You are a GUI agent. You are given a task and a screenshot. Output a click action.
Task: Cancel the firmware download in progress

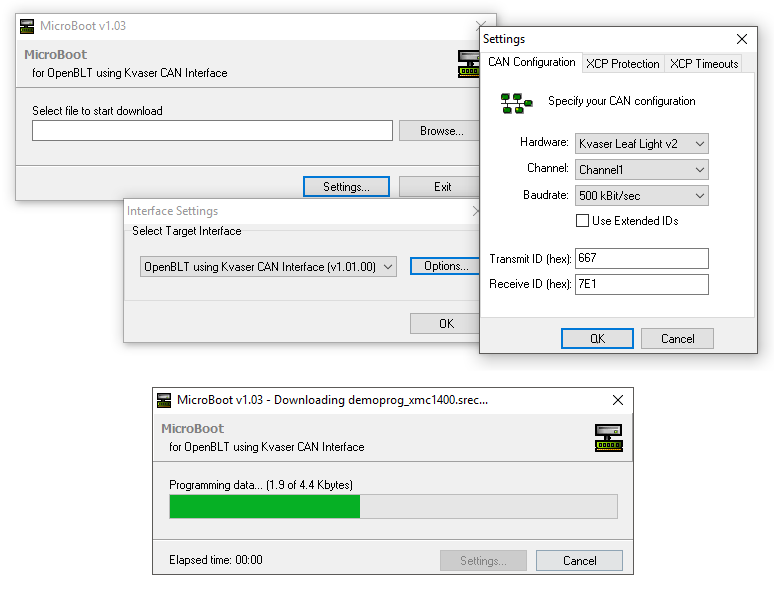point(580,561)
